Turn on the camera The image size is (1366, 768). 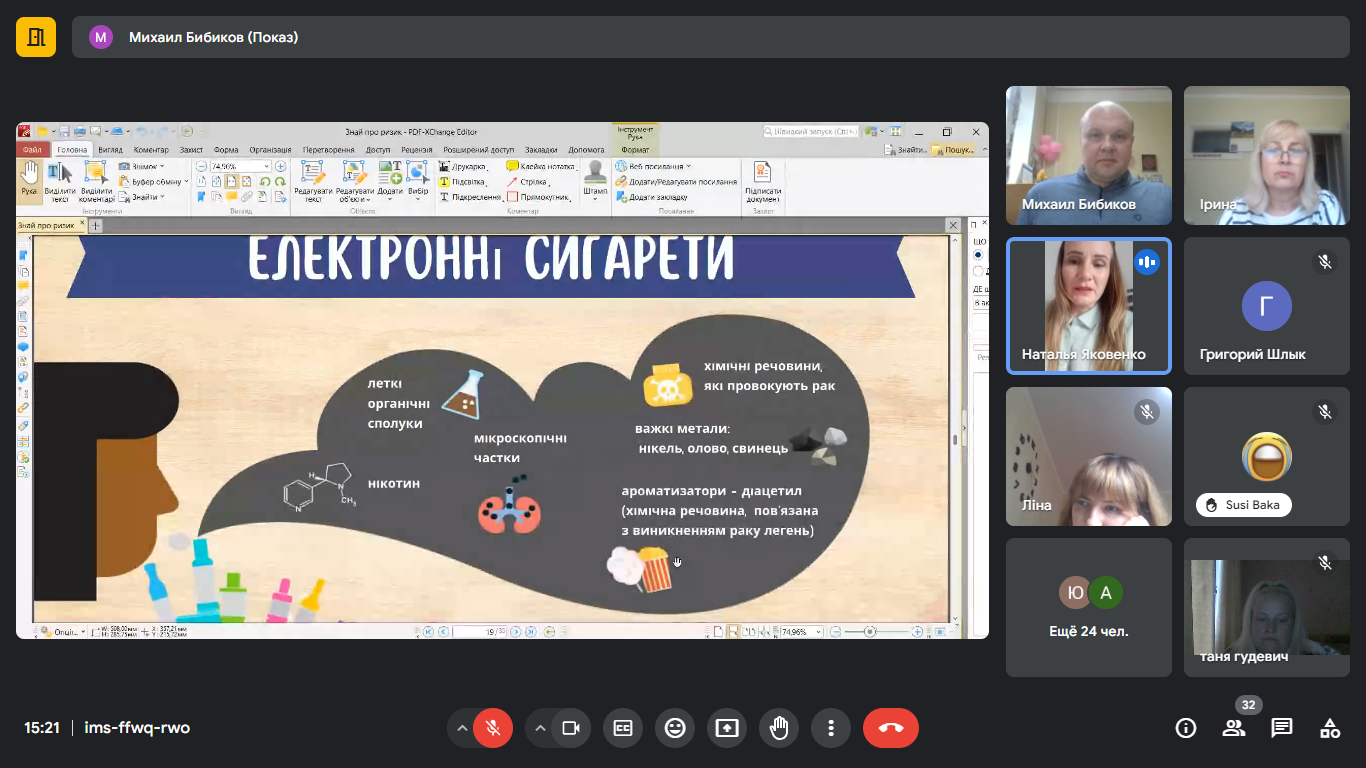click(571, 728)
